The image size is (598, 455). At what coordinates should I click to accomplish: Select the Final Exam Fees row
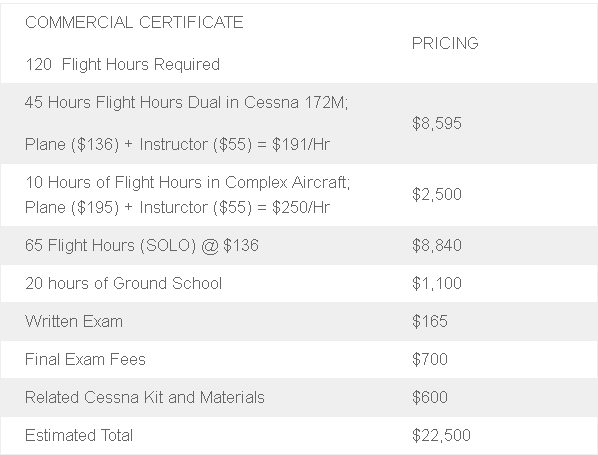point(299,359)
